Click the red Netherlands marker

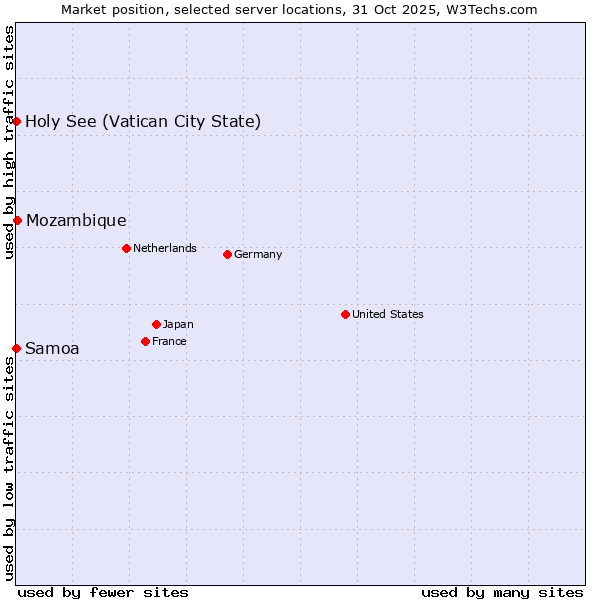[x=126, y=248]
